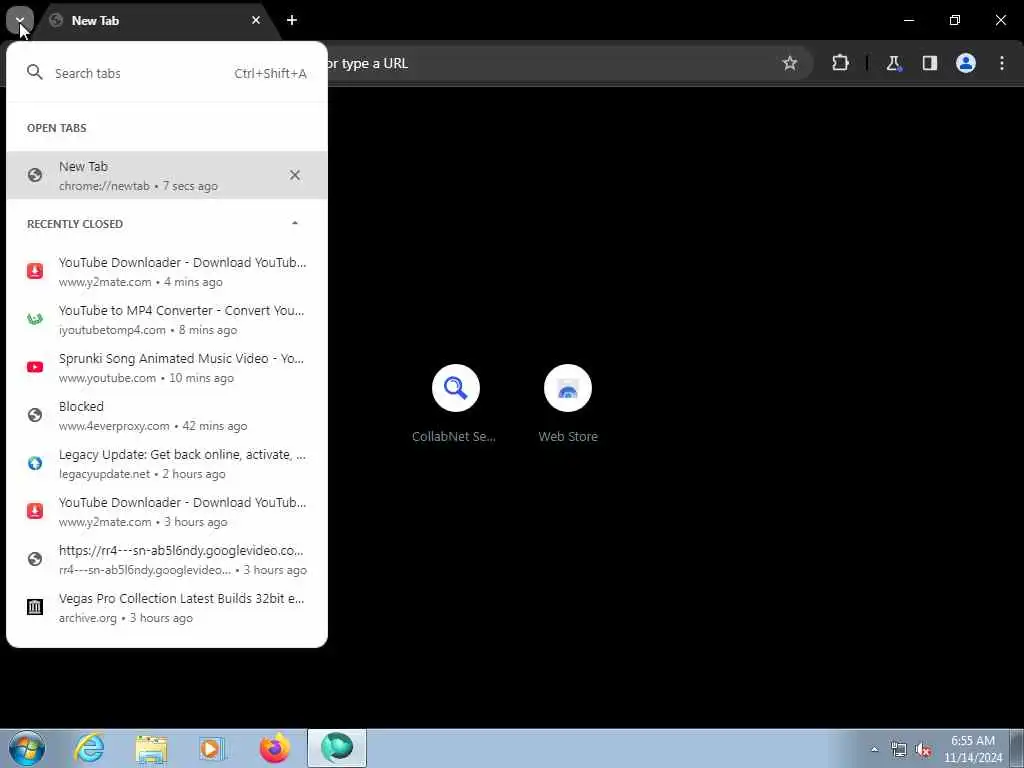Bookmark this page with star icon
Viewport: 1024px width, 768px height.
point(790,63)
